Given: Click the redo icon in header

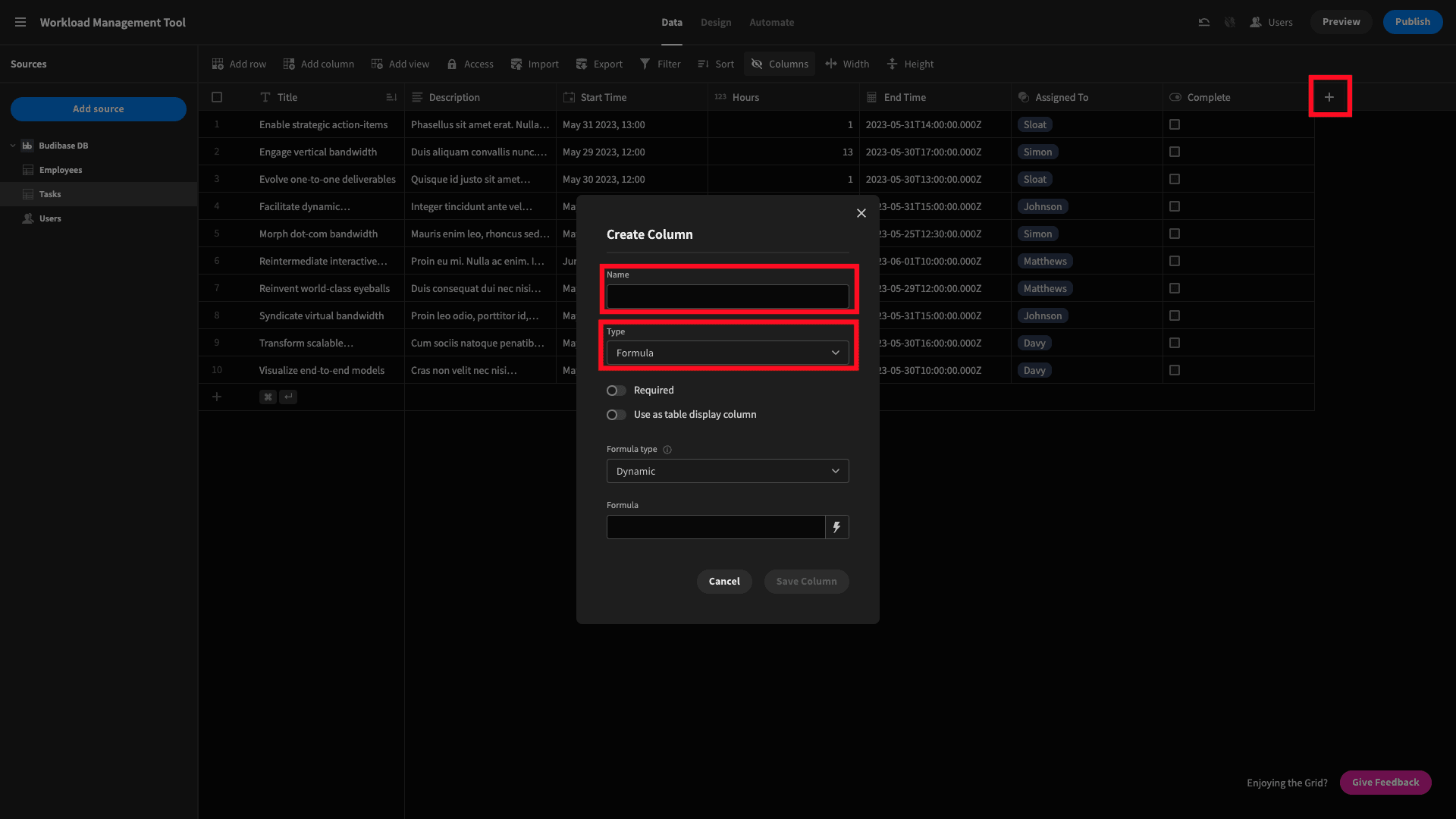Looking at the screenshot, I should point(1229,22).
